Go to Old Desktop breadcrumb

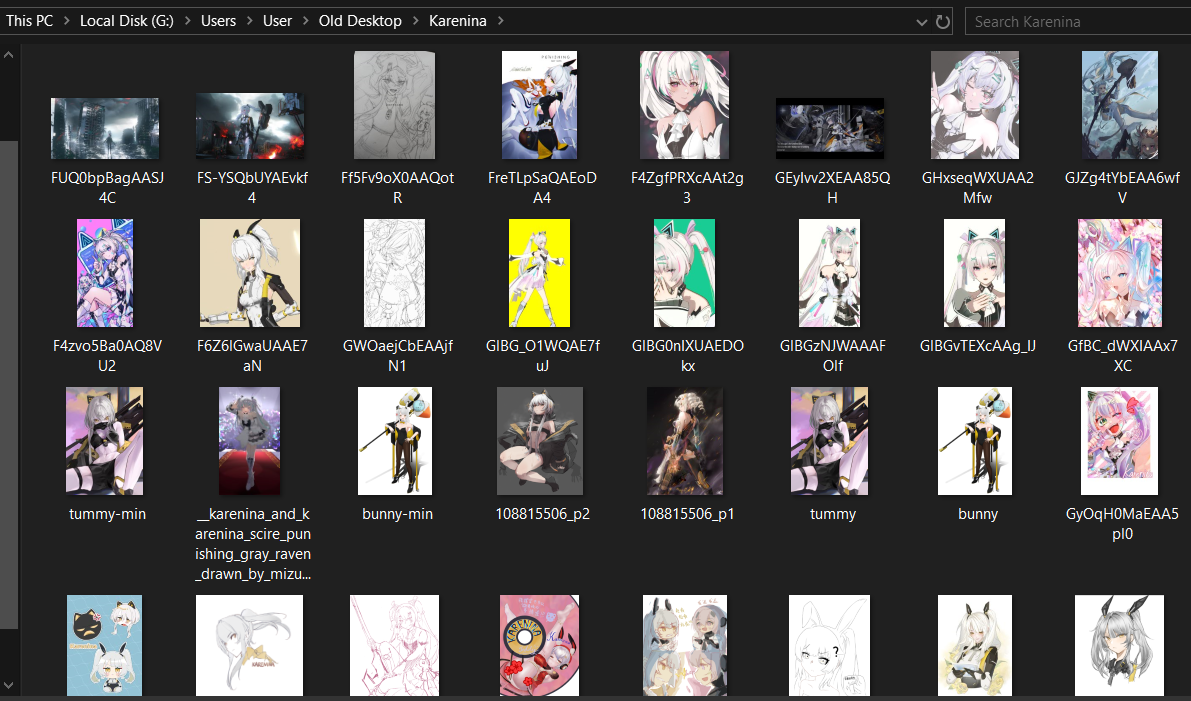(x=360, y=21)
